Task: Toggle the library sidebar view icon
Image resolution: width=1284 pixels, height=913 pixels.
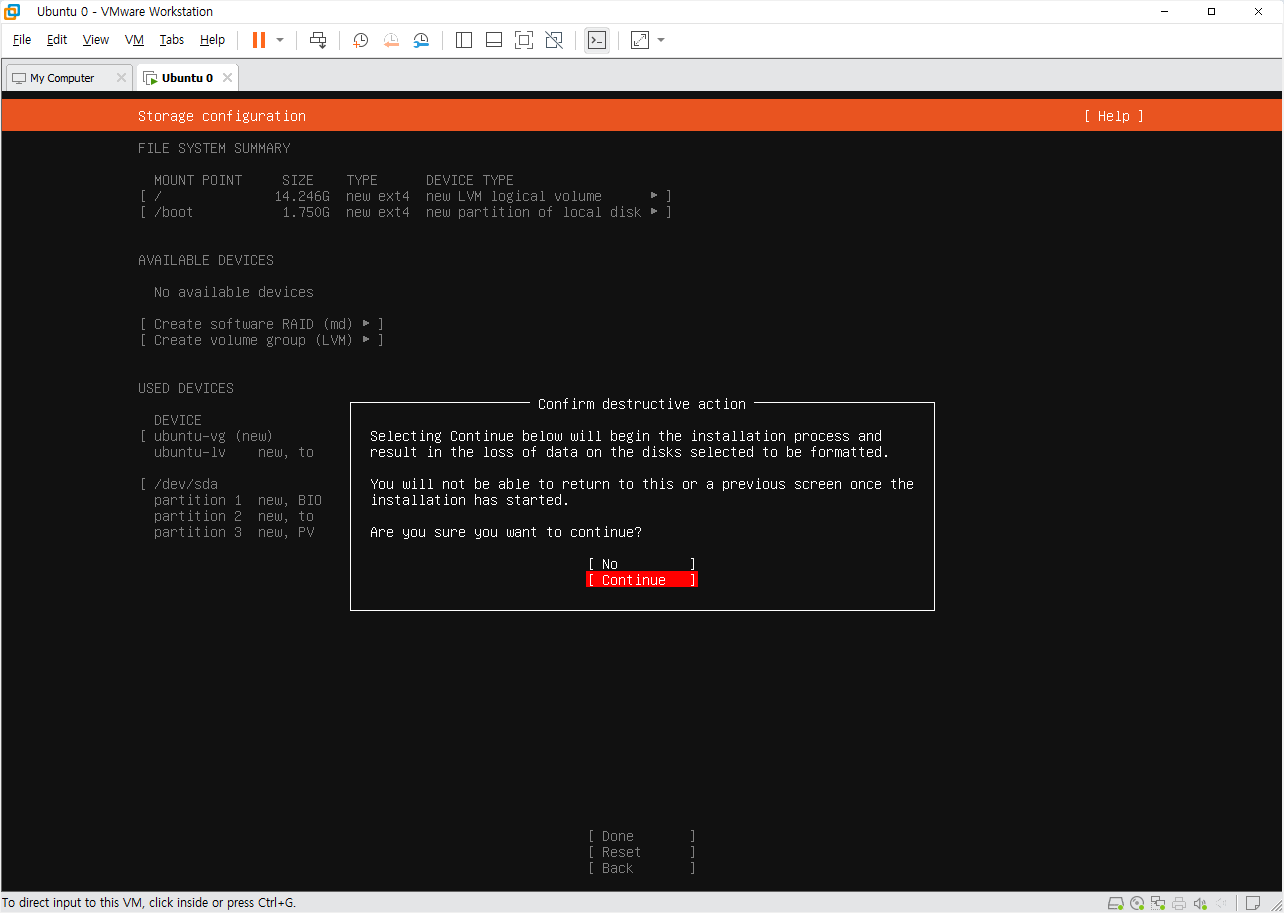Action: coord(464,40)
